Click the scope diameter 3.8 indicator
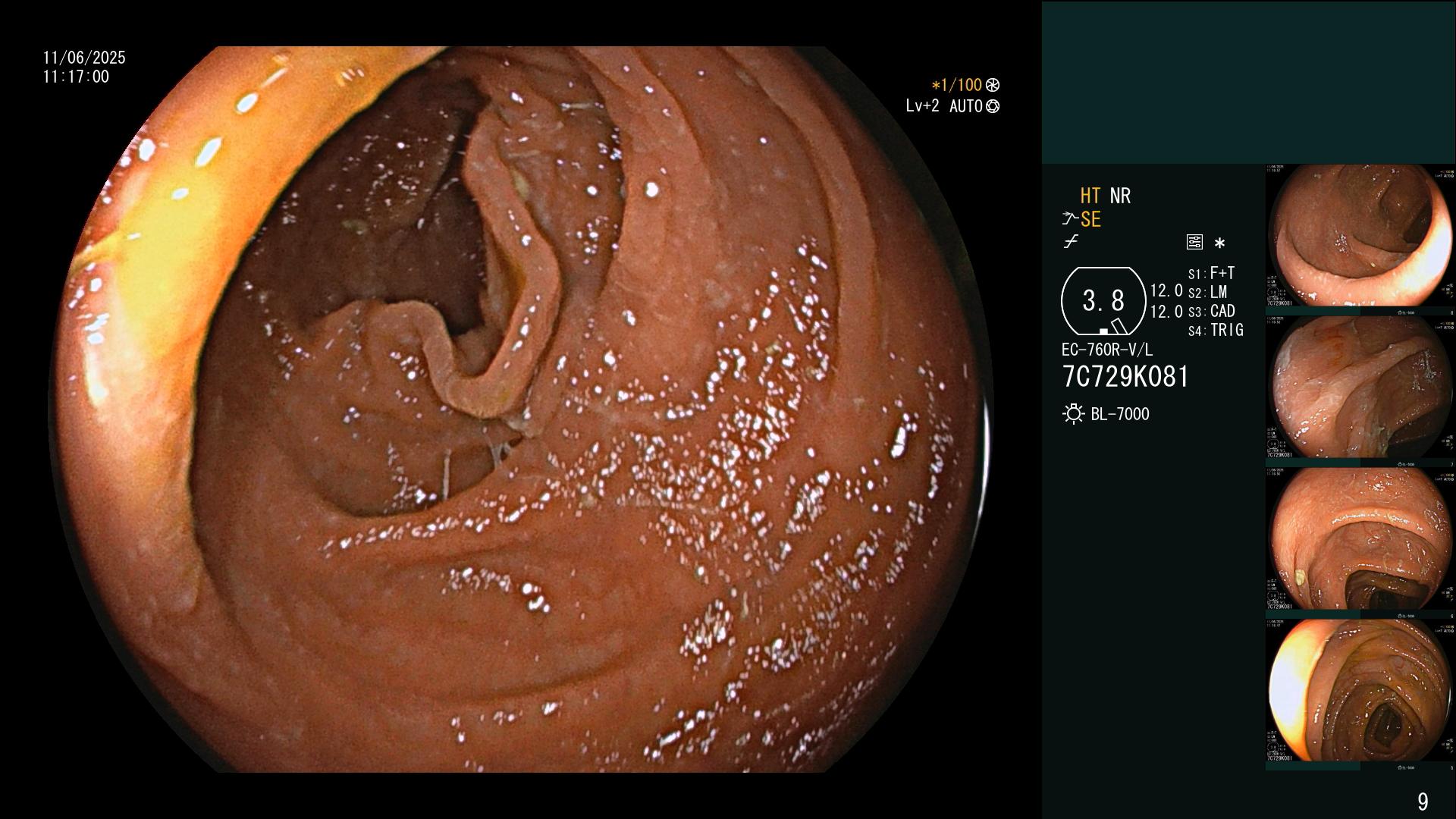 coord(1103,301)
